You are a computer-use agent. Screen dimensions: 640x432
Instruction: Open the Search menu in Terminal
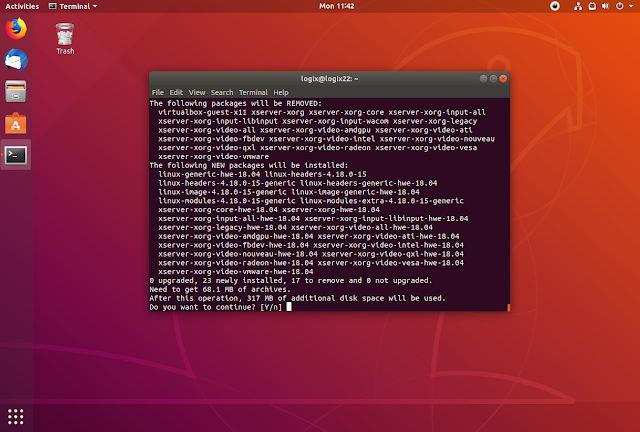click(222, 92)
